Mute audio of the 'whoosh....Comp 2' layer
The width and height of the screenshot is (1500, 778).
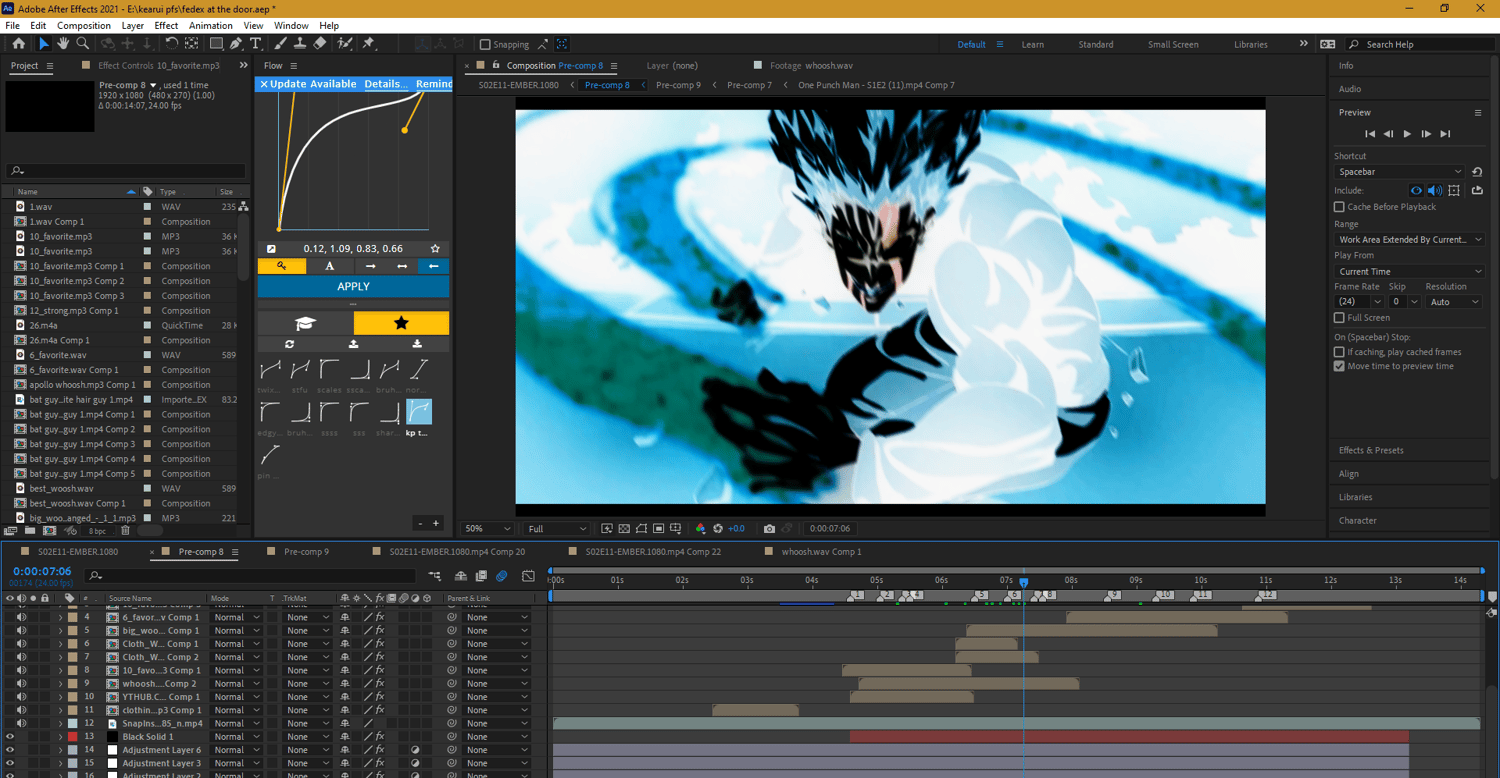pyautogui.click(x=21, y=683)
